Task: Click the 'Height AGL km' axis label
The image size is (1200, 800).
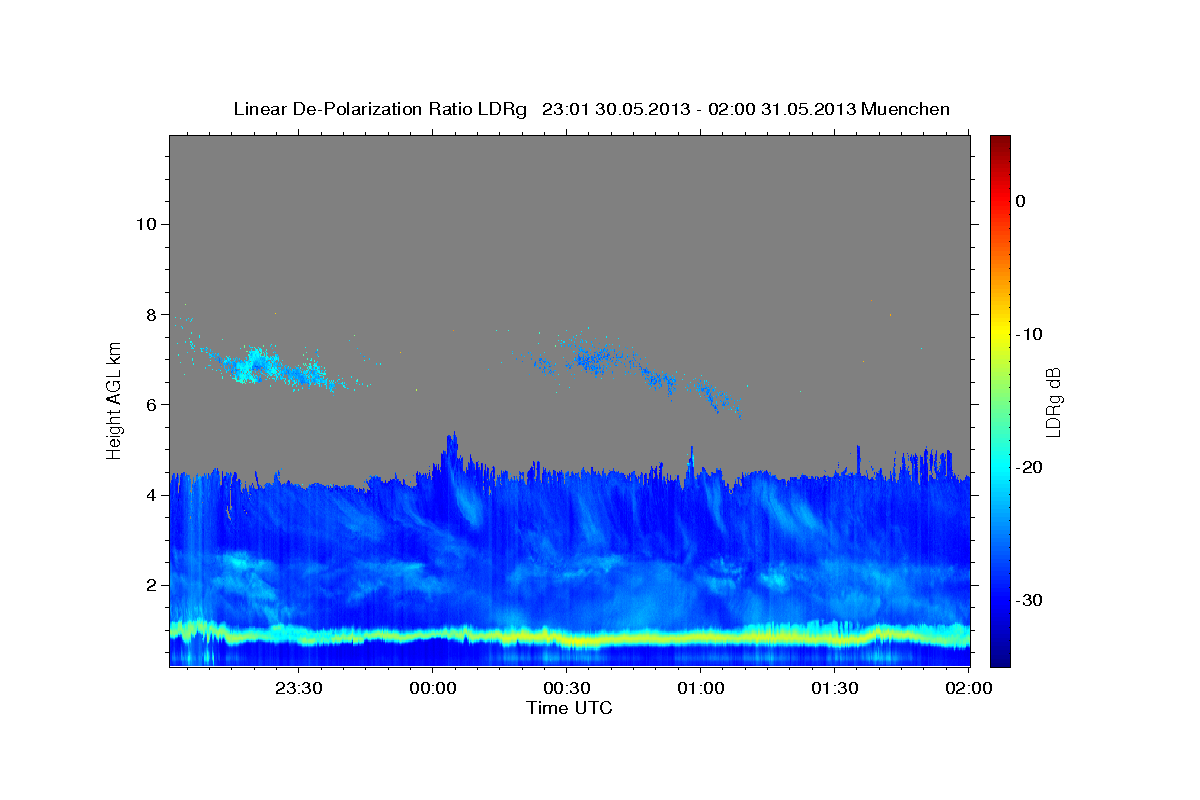Action: [x=114, y=401]
